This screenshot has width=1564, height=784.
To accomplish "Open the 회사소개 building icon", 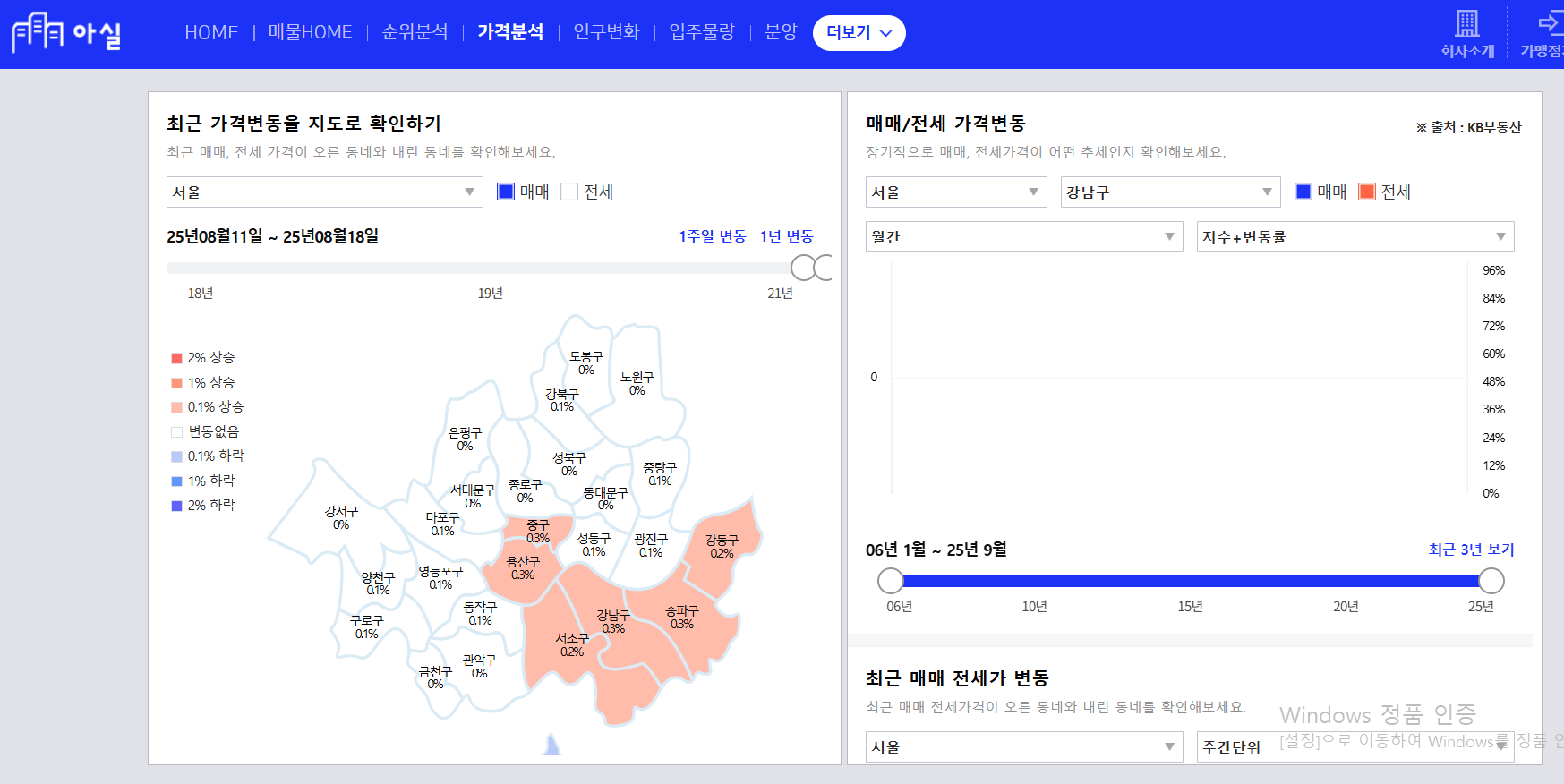I will (1466, 23).
